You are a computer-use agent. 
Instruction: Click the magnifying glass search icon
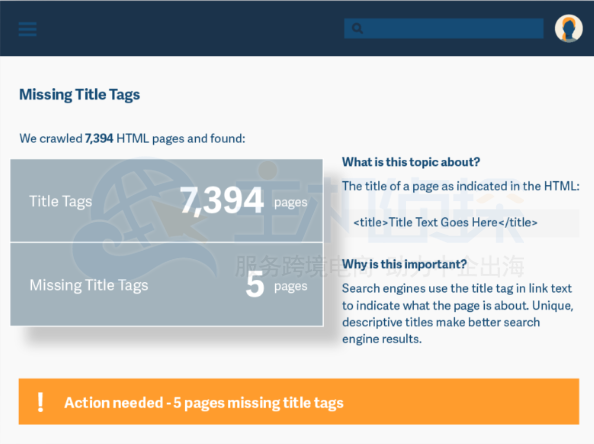coord(357,28)
